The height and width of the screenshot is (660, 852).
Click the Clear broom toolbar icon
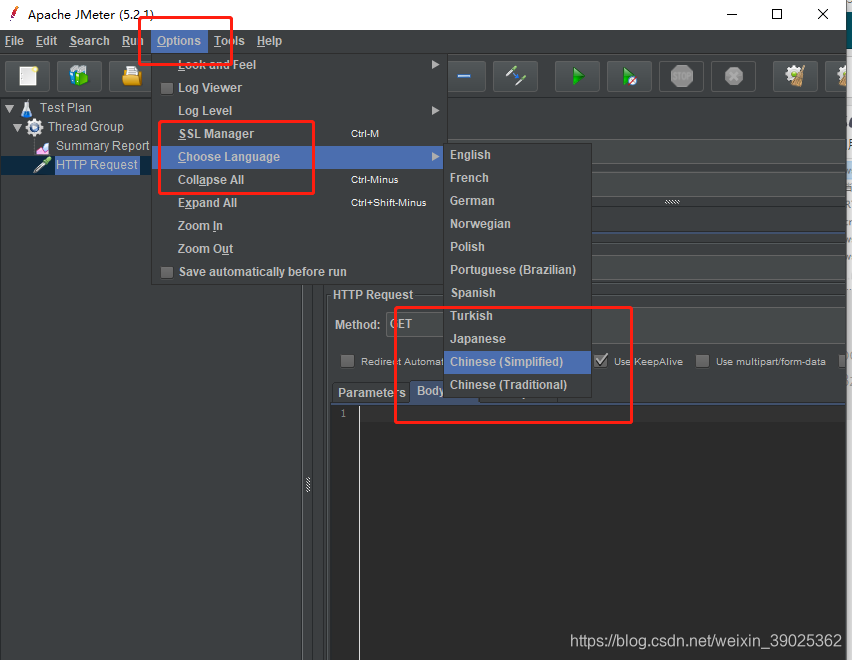point(795,76)
